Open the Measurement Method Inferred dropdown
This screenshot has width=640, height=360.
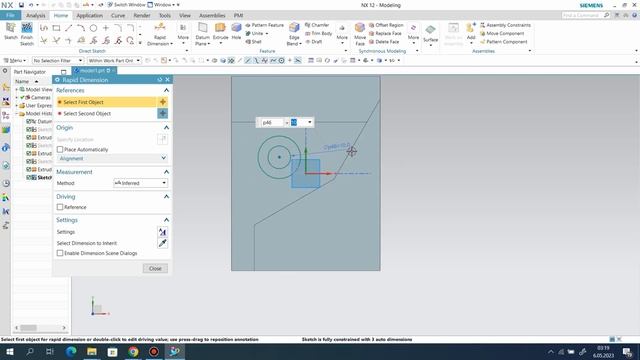(140, 183)
